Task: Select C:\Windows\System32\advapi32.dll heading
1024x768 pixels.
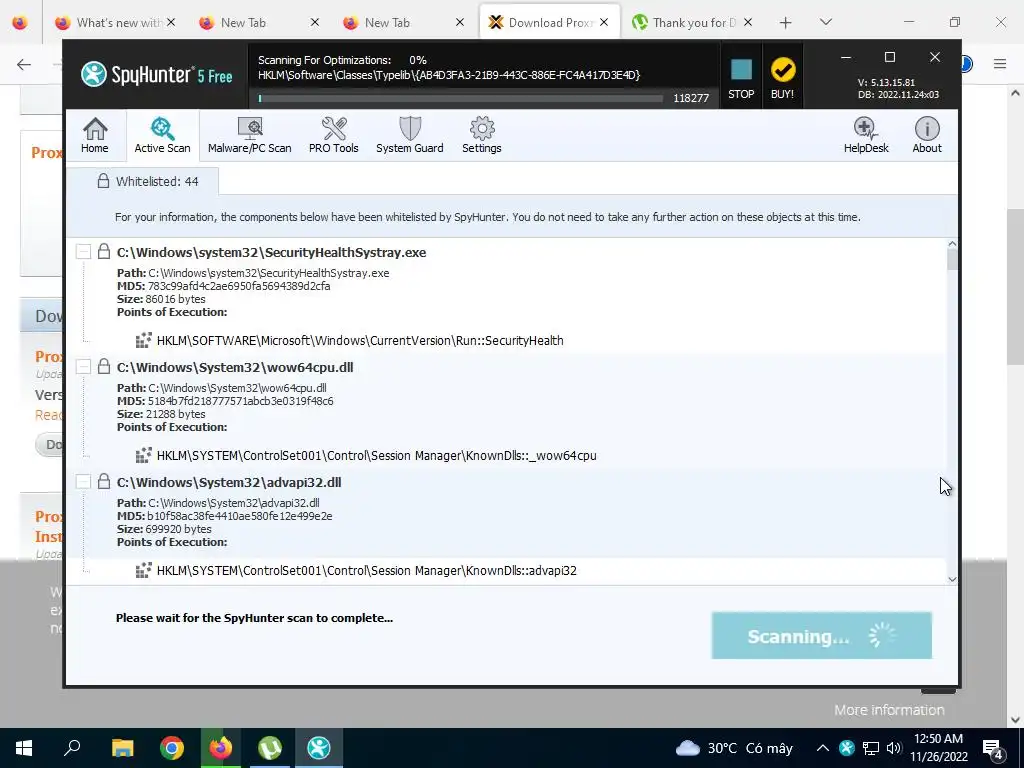Action: coord(229,483)
